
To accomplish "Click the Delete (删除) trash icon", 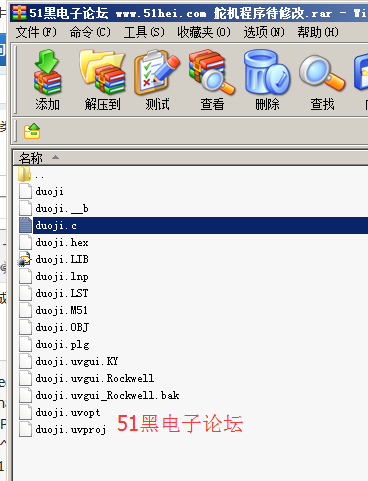I will click(267, 72).
